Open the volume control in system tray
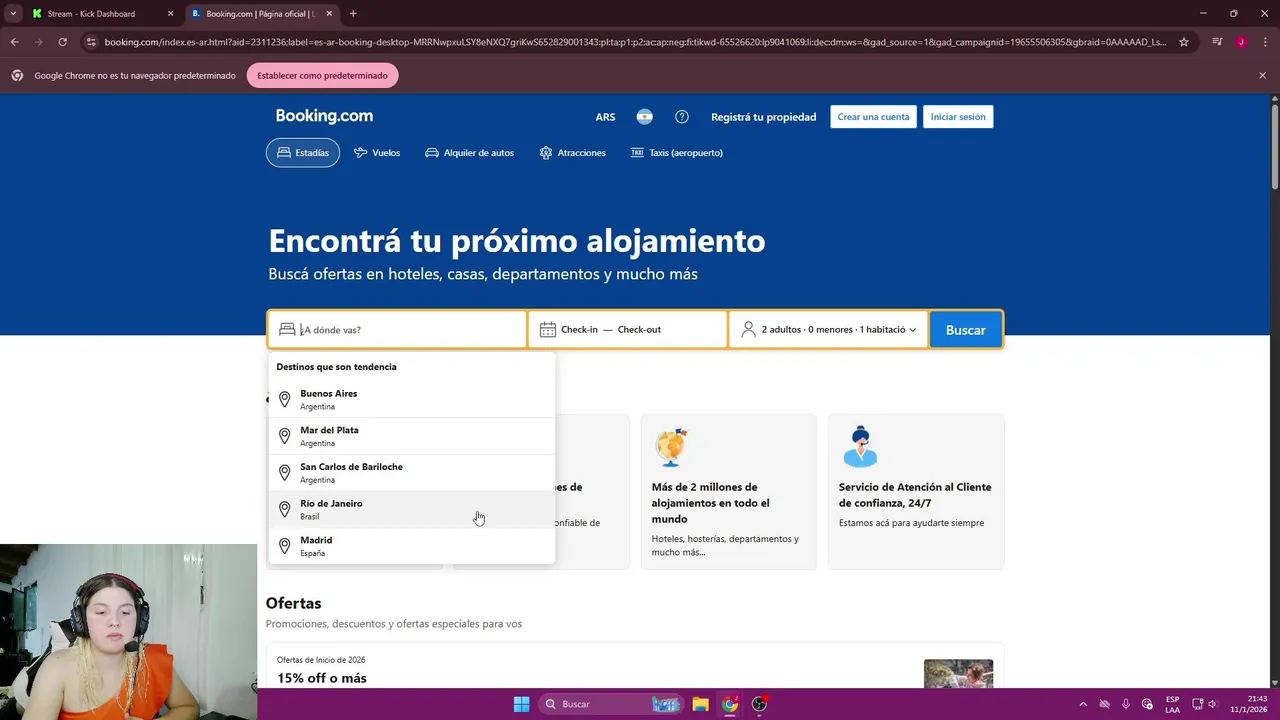The image size is (1280, 720). [1212, 704]
